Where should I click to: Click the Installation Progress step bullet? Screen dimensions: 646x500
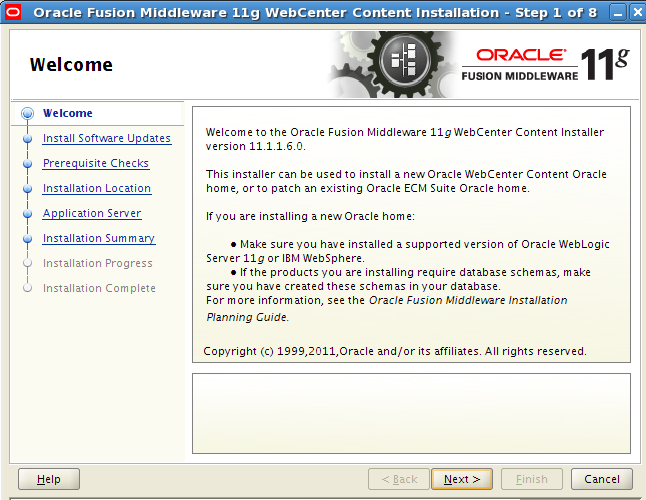click(x=28, y=263)
